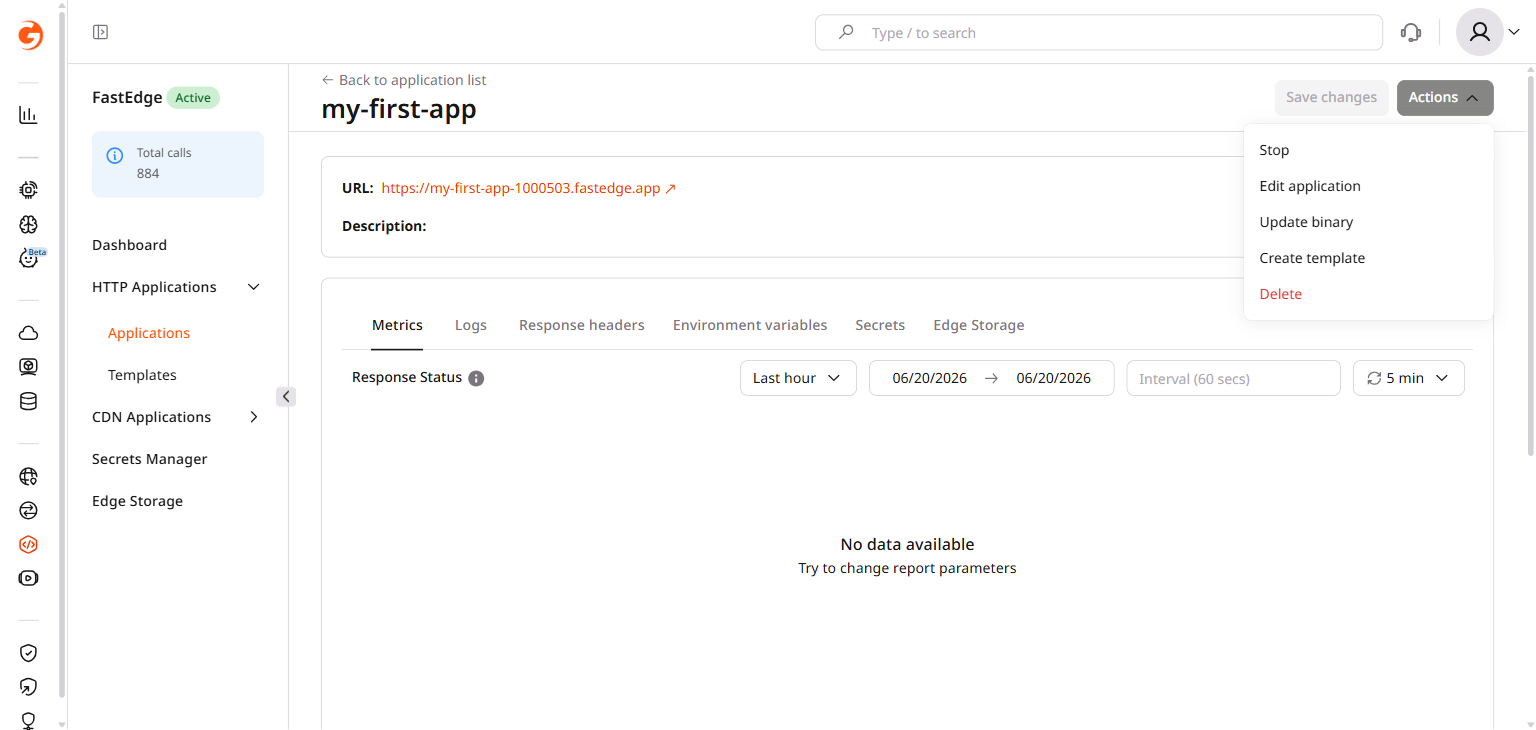The image size is (1536, 730).
Task: Focus the Type / to search field
Action: pos(1099,32)
